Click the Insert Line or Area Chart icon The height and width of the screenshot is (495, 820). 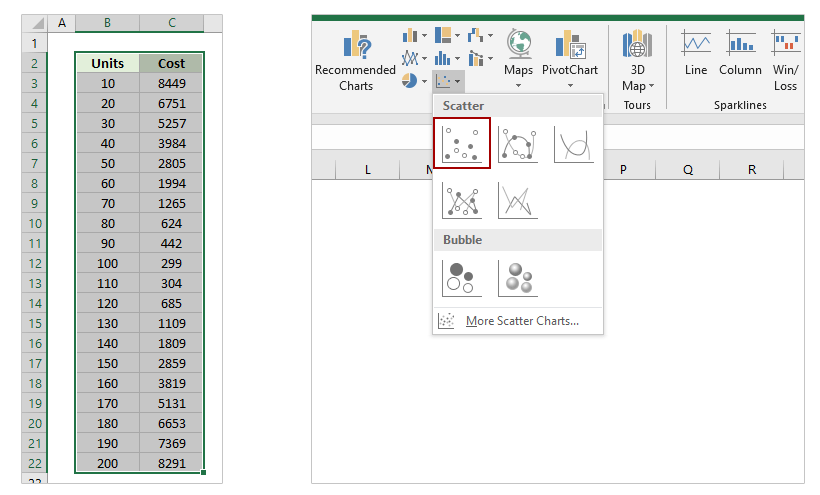[410, 58]
